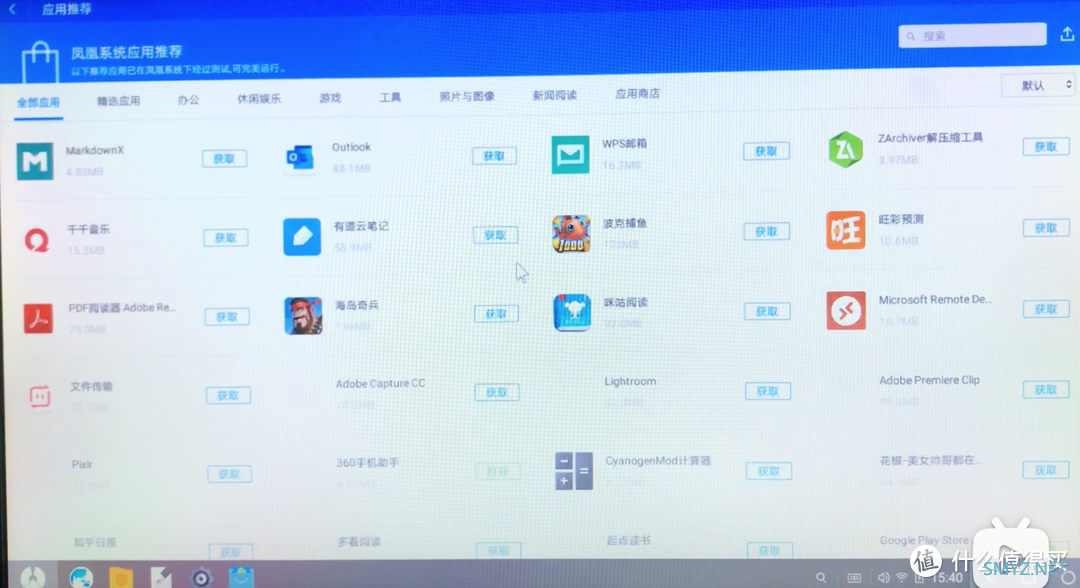Image resolution: width=1080 pixels, height=588 pixels.
Task: Open the 千千音乐 red icon
Action: (x=37, y=240)
